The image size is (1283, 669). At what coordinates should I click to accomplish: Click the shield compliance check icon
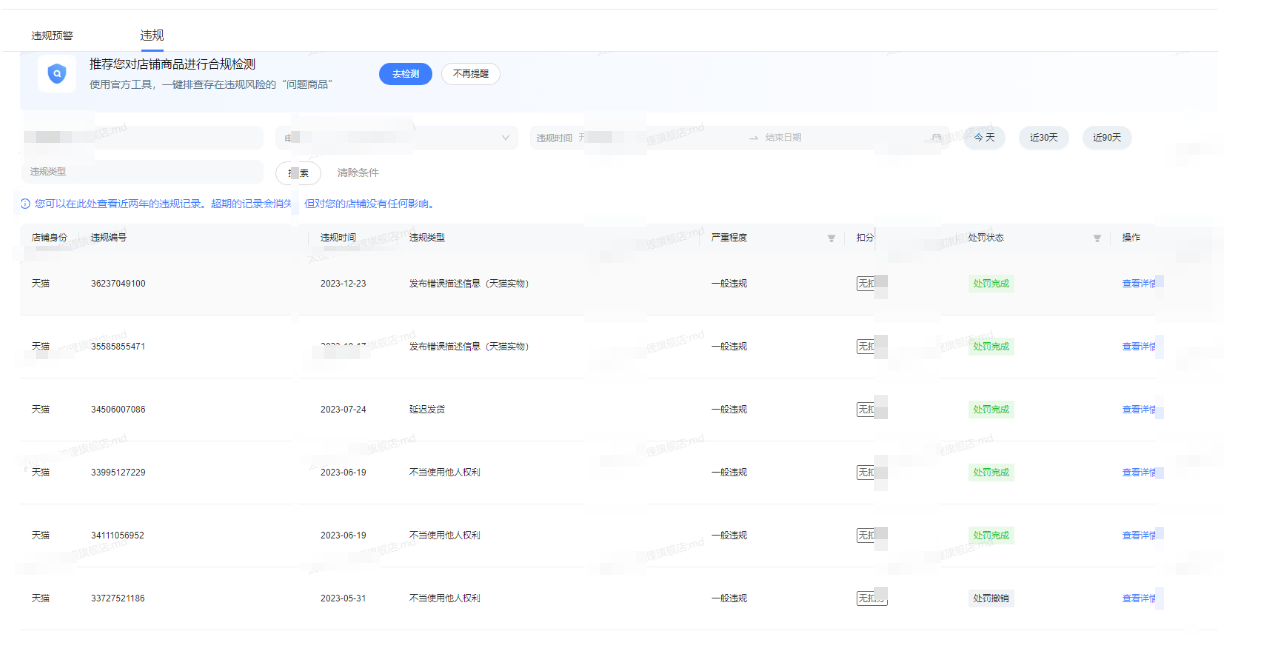point(57,74)
